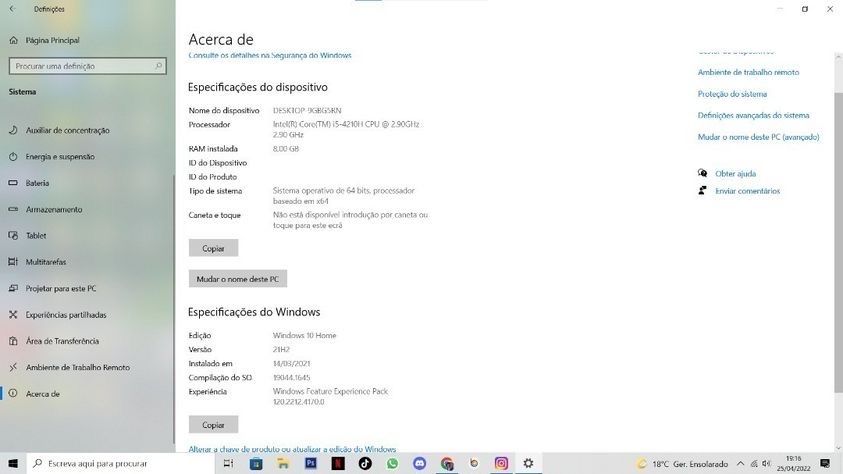Click the Enviar comentários person icon

tap(702, 190)
